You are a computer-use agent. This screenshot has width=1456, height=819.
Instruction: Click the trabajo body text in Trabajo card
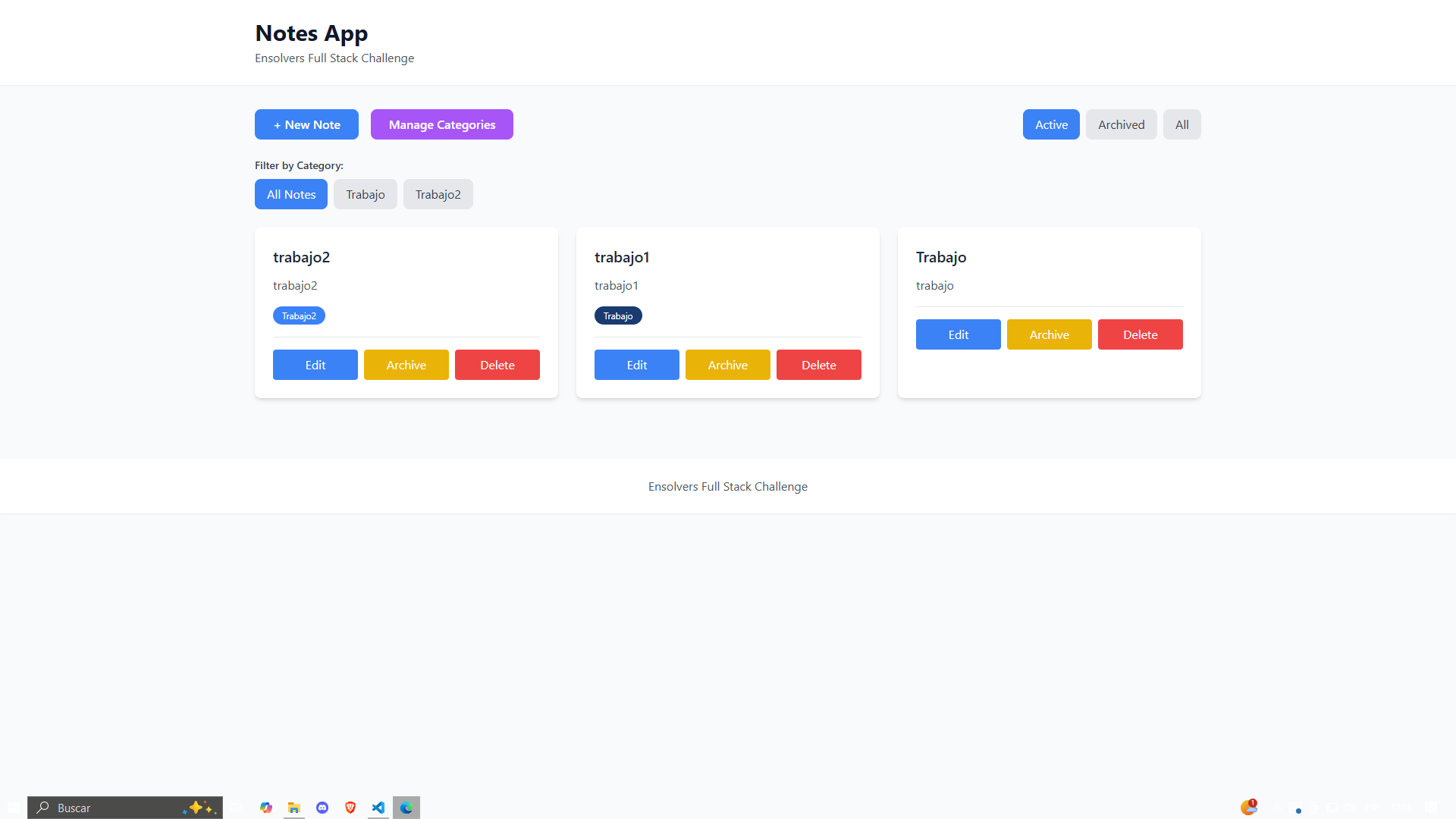[x=935, y=286]
